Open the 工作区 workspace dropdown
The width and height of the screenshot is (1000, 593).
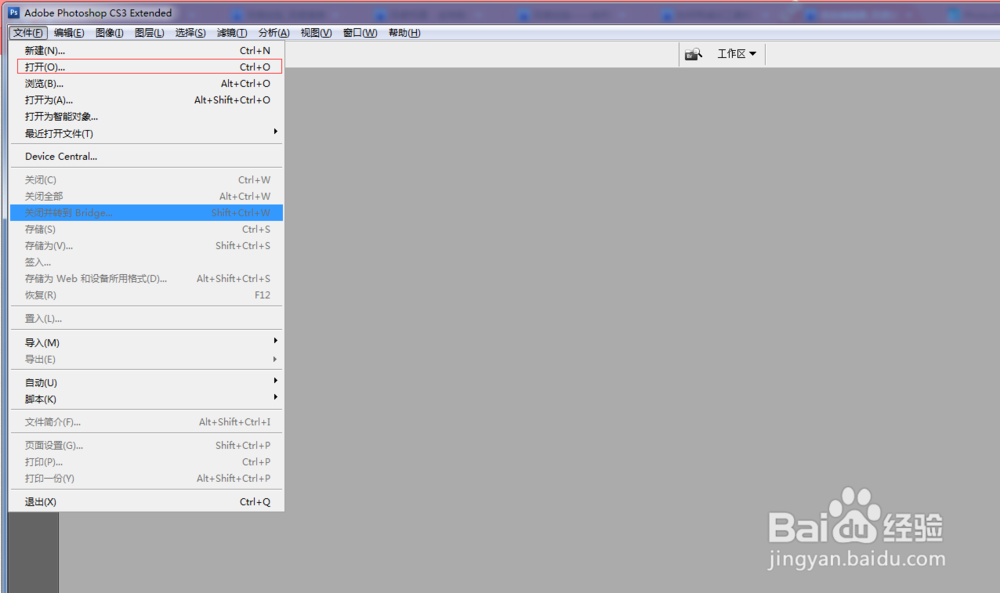pos(737,54)
